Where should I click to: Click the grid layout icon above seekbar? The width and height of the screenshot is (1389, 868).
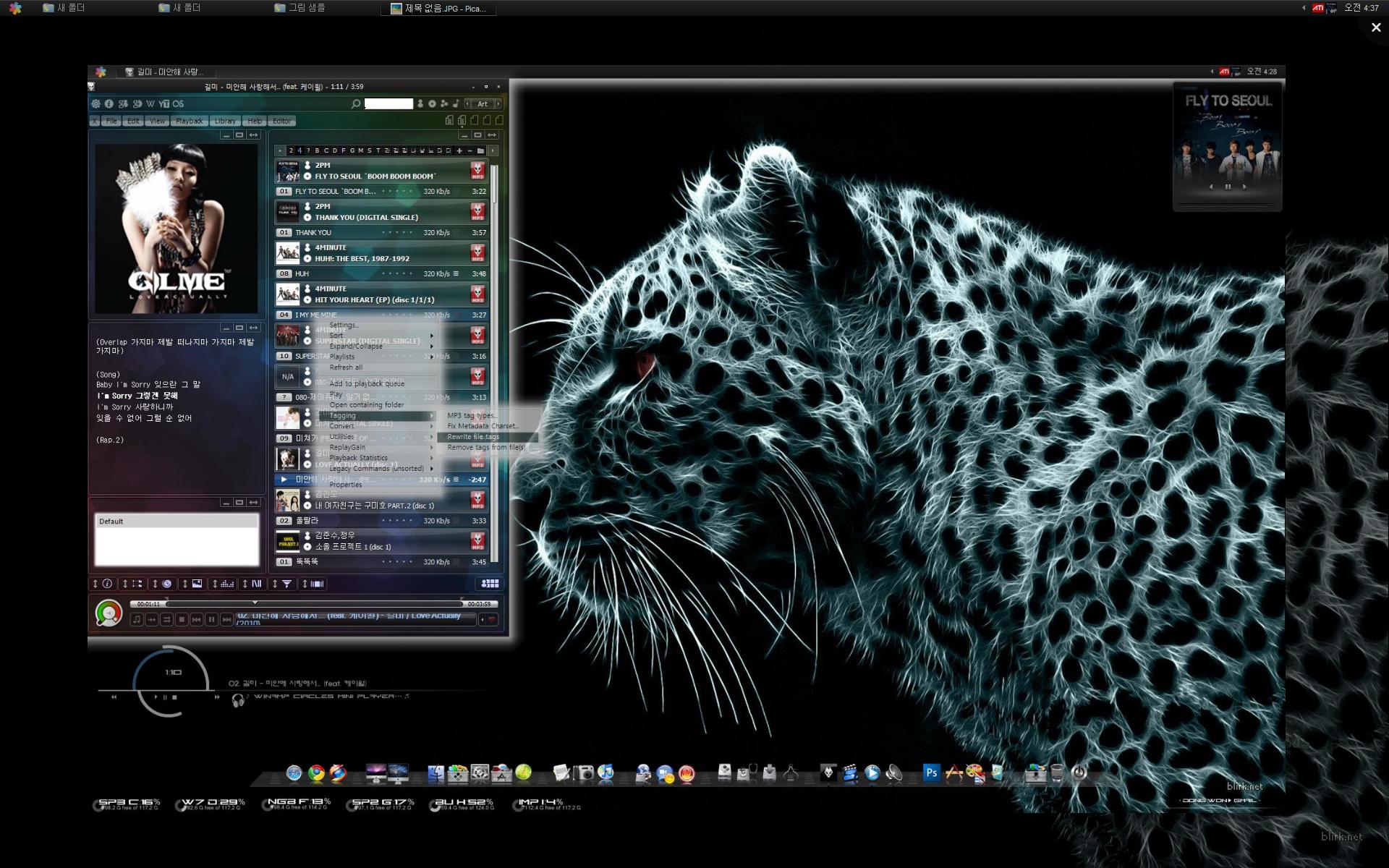coord(490,583)
